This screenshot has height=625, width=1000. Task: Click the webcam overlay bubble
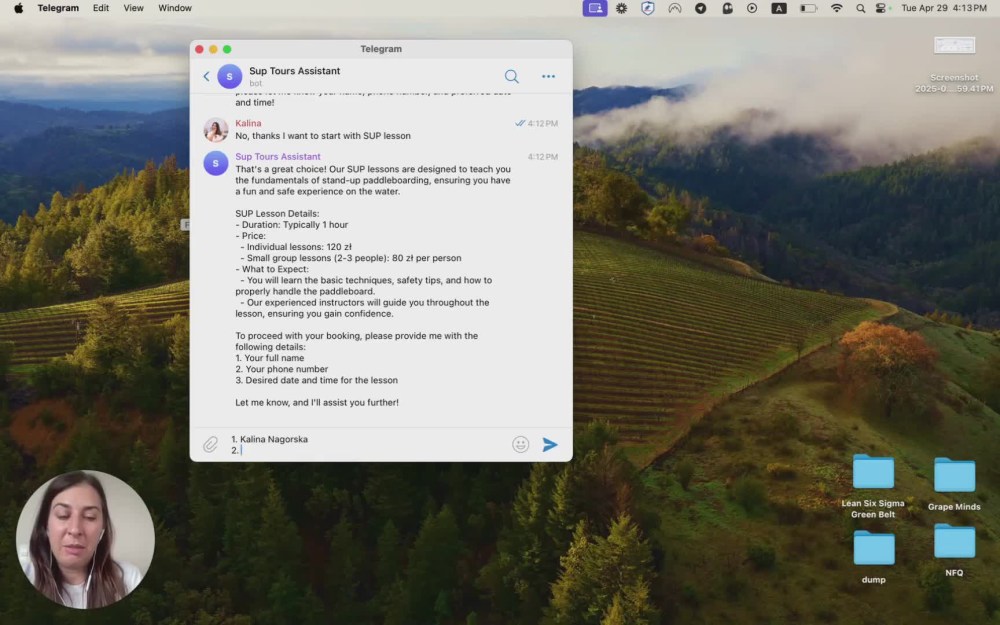point(85,540)
